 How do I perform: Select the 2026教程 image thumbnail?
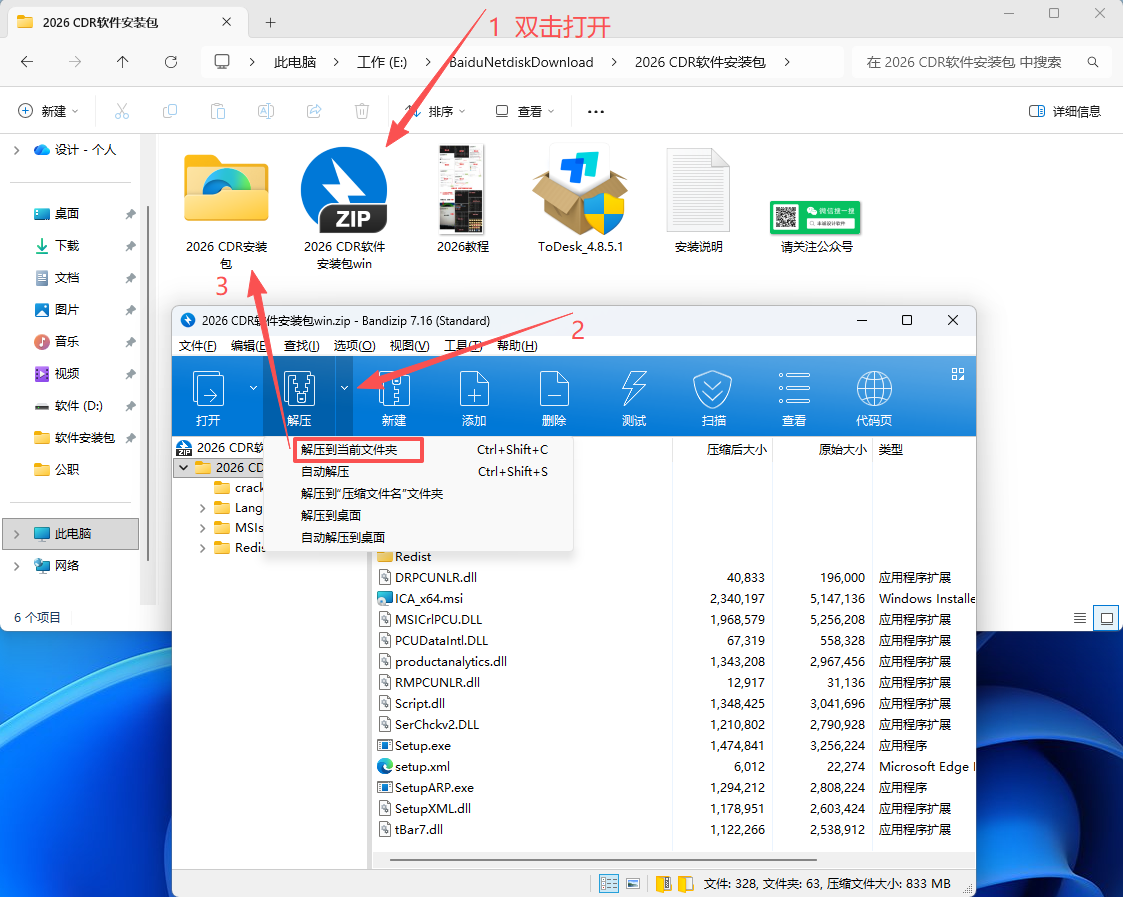point(462,189)
